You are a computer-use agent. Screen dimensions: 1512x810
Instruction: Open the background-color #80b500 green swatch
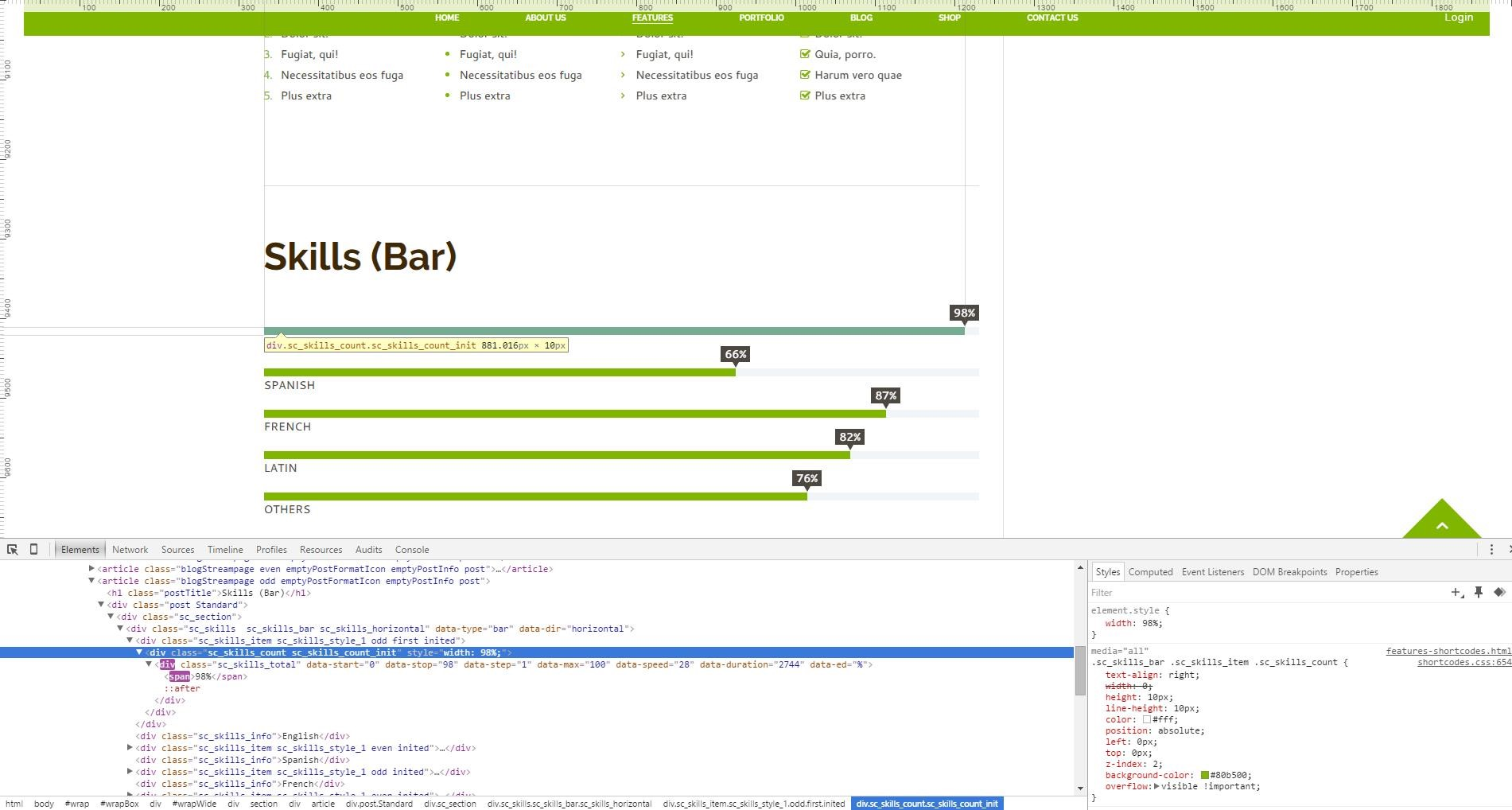[1205, 775]
